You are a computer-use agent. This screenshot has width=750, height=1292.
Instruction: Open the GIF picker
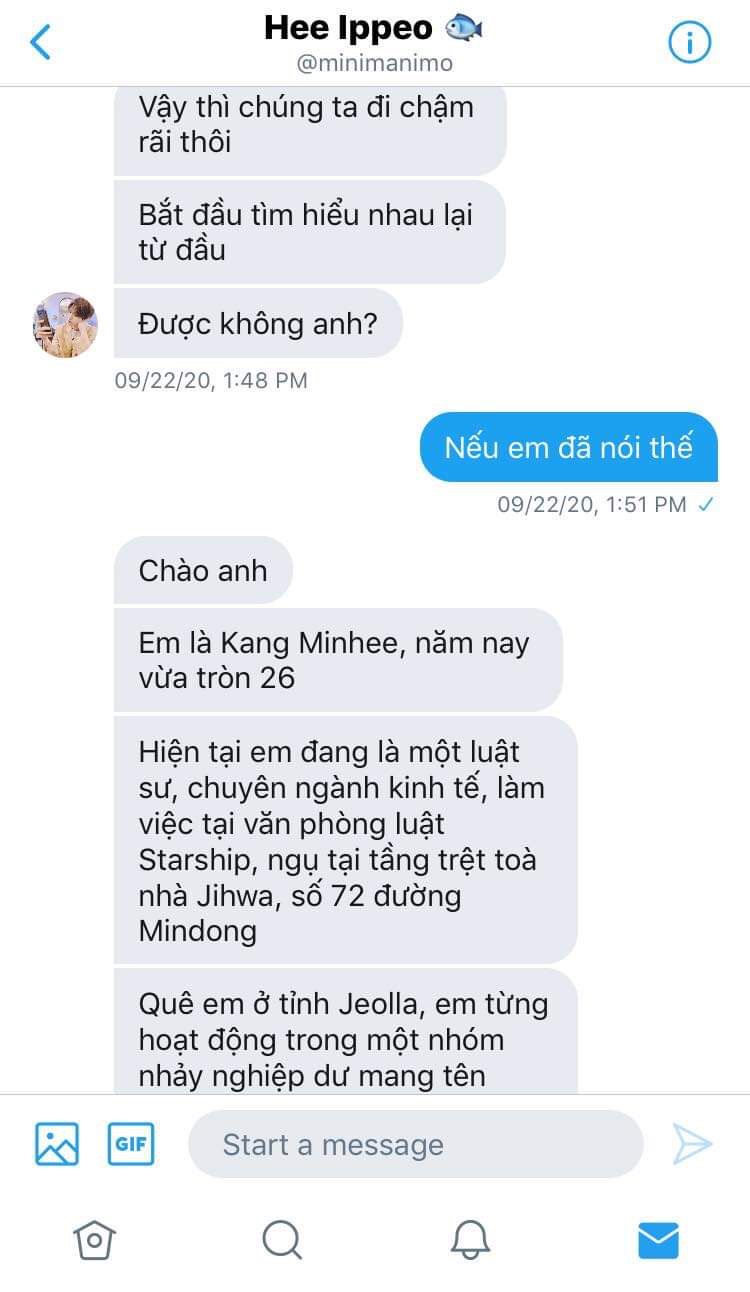pyautogui.click(x=131, y=1144)
